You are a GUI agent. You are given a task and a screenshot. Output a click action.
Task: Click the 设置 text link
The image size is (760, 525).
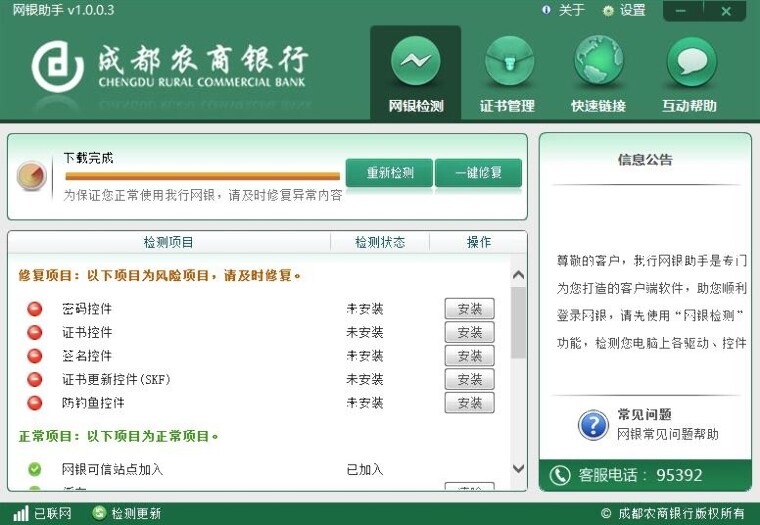pos(633,10)
